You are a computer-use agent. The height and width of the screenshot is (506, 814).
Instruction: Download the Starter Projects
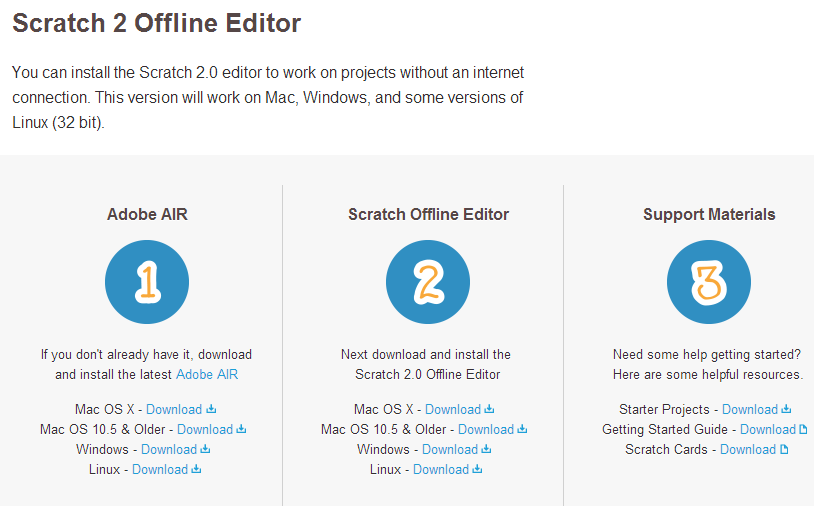coord(749,409)
